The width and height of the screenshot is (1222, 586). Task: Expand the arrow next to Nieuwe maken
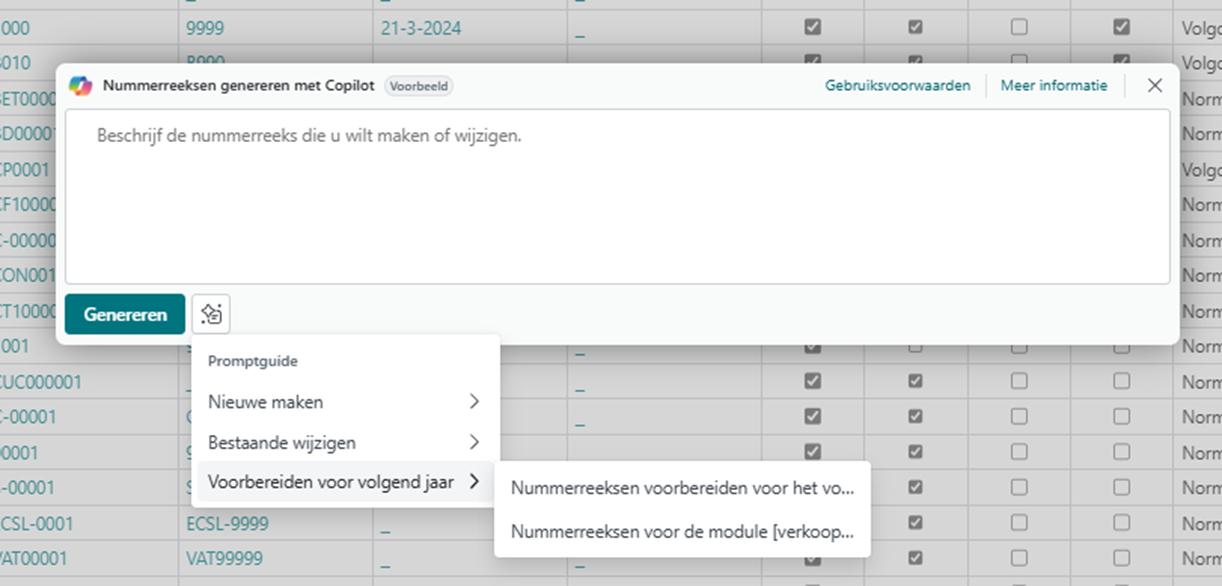[474, 402]
